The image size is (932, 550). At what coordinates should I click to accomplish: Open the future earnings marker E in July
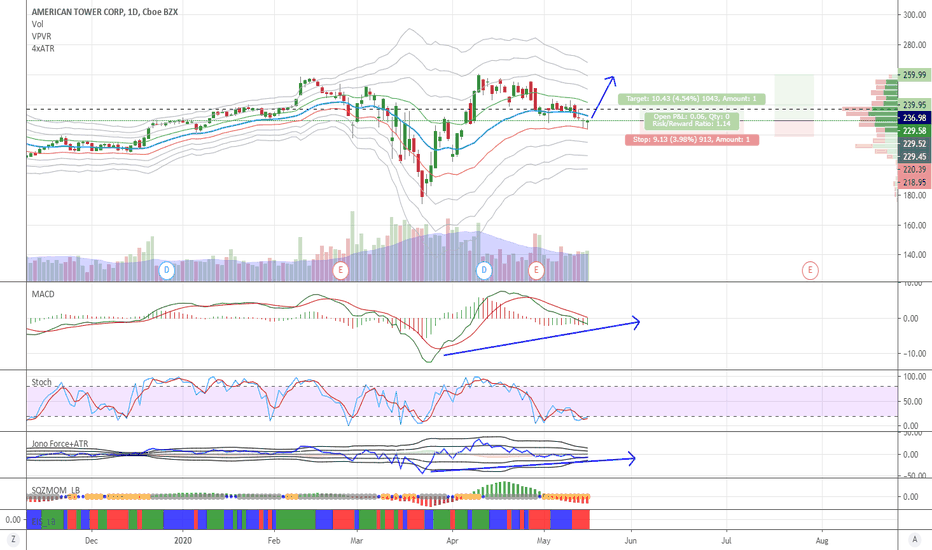810,270
